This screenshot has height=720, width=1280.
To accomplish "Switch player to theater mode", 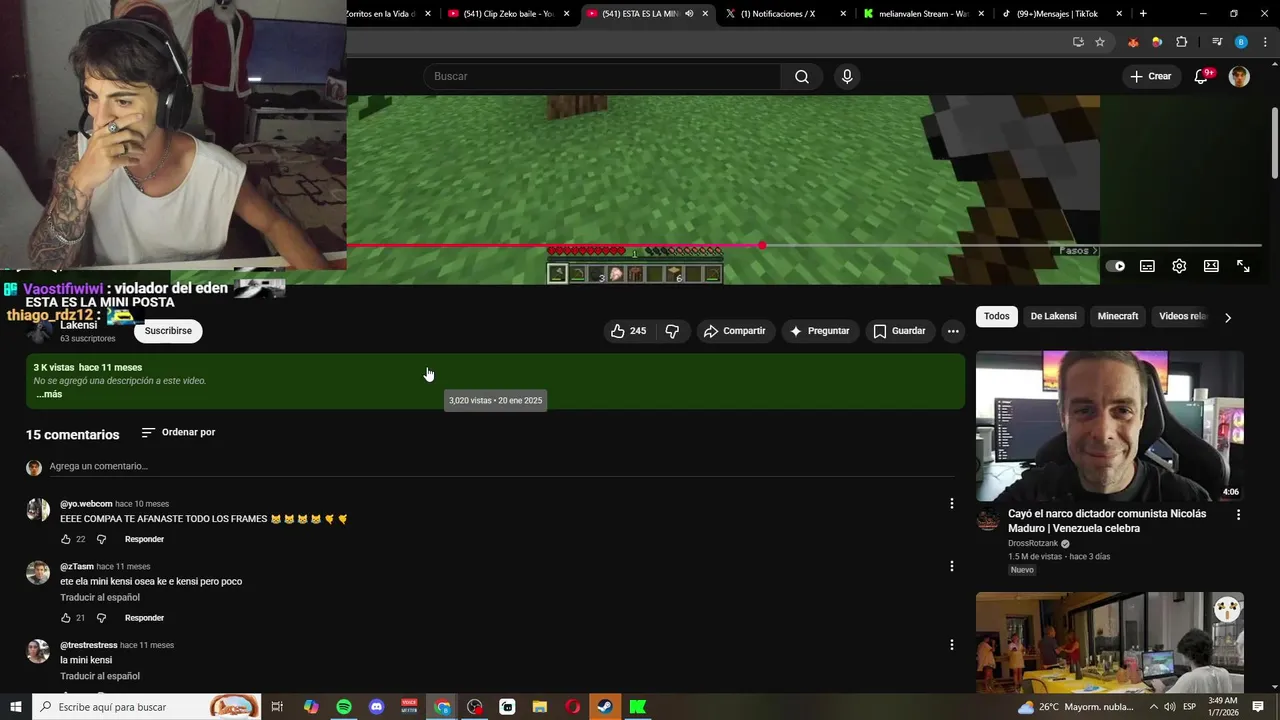I will tap(1211, 266).
